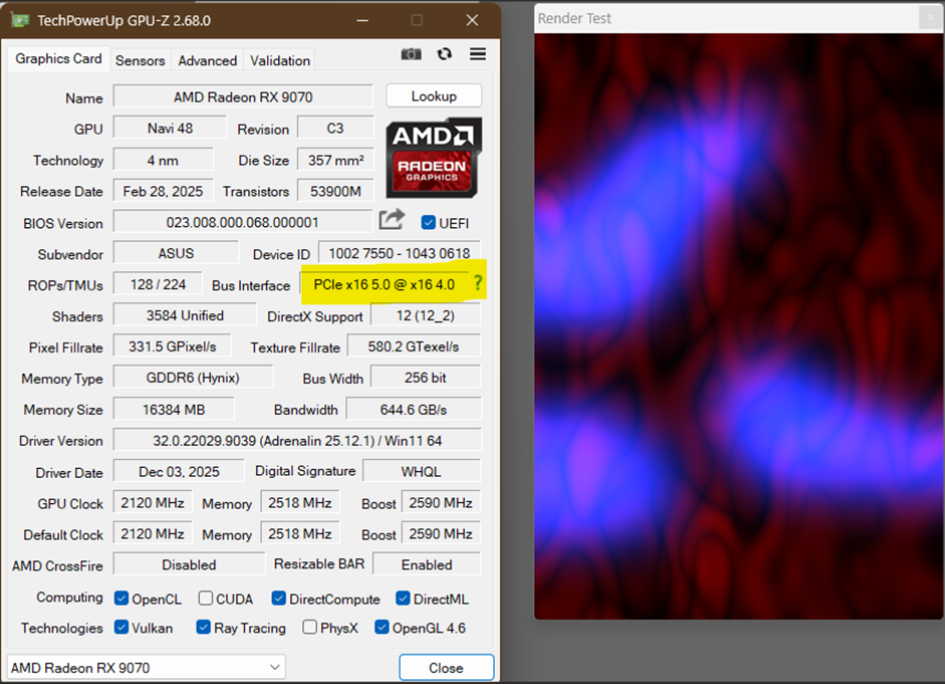945x684 pixels.
Task: Toggle the CUDA checkbox
Action: 206,598
